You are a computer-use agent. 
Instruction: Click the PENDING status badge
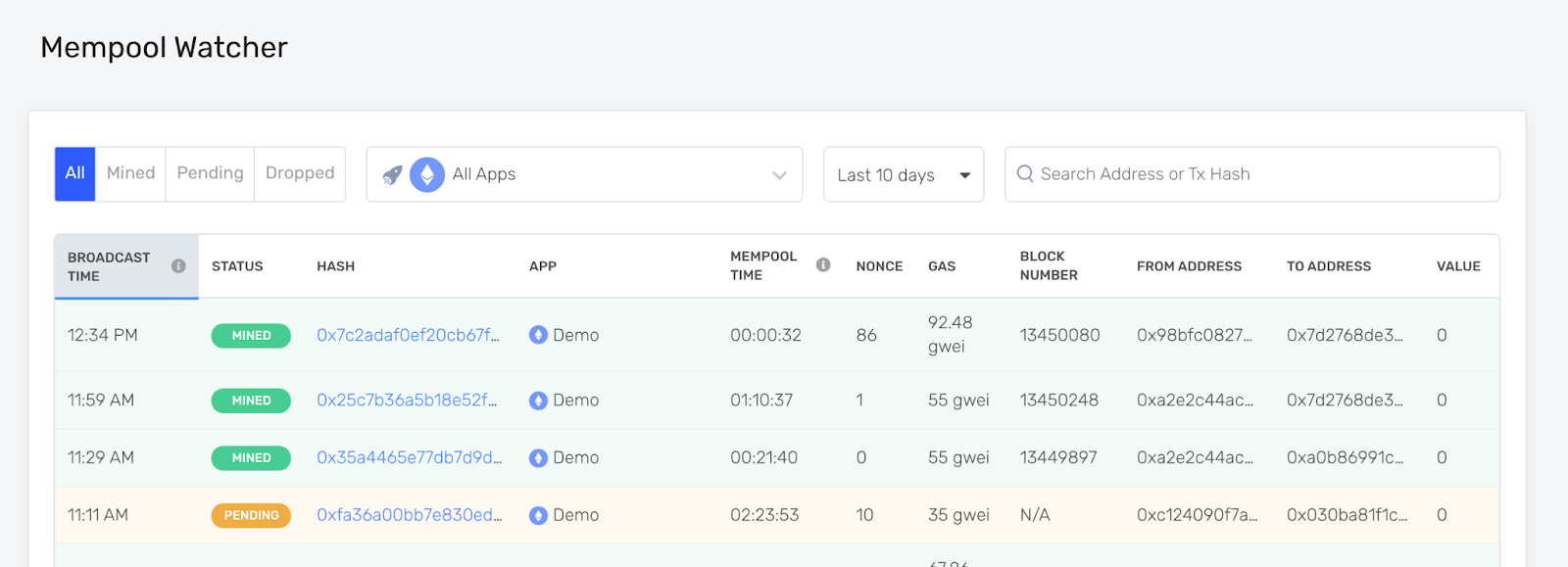(251, 515)
